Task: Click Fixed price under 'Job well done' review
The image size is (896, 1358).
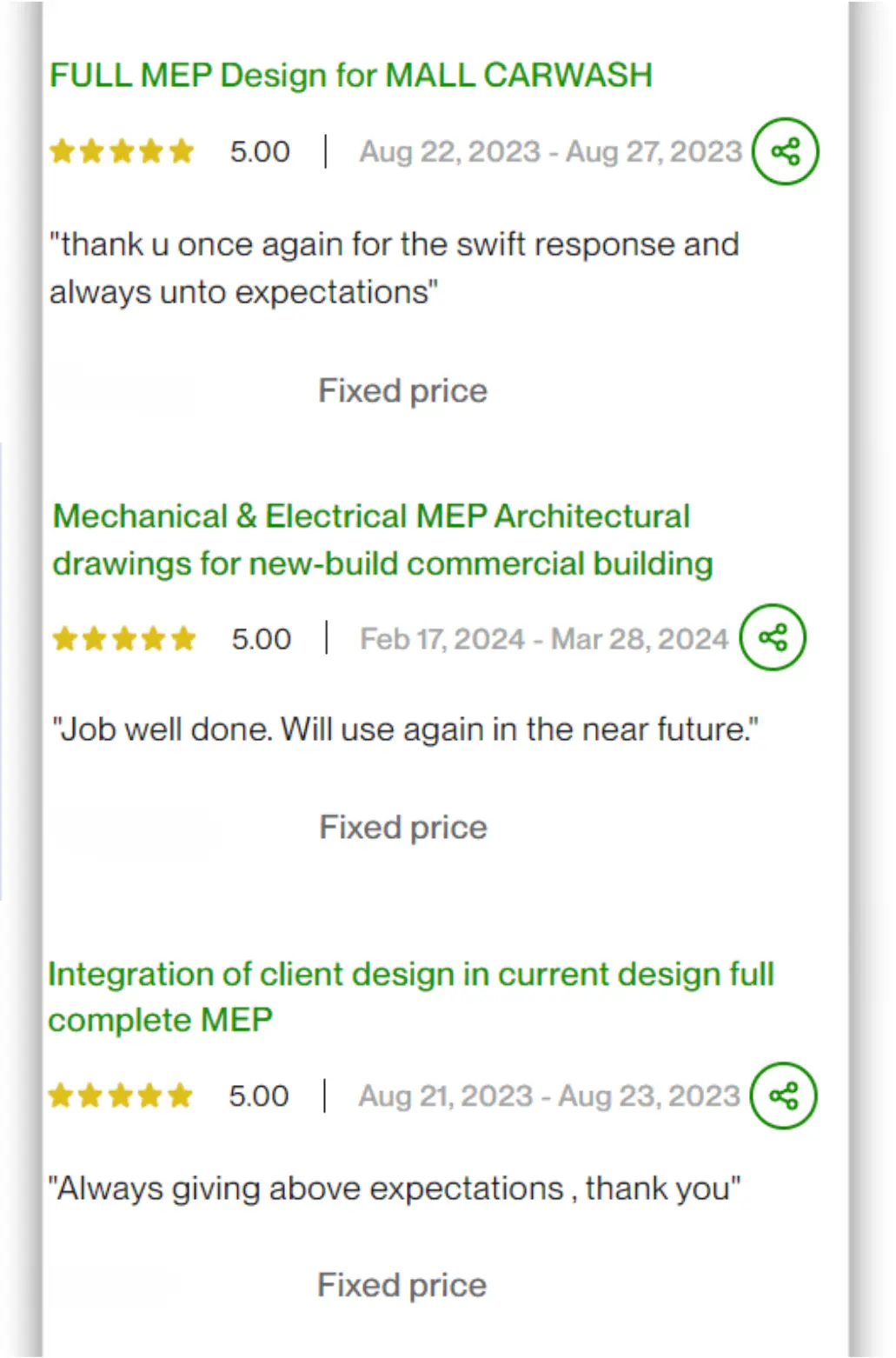Action: (x=403, y=828)
